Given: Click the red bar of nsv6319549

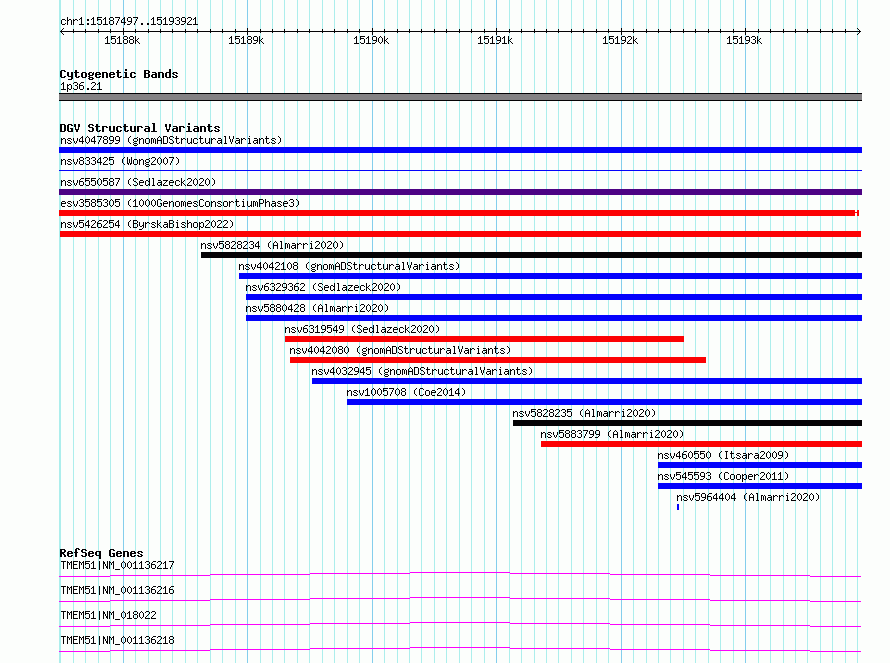Looking at the screenshot, I should (484, 339).
